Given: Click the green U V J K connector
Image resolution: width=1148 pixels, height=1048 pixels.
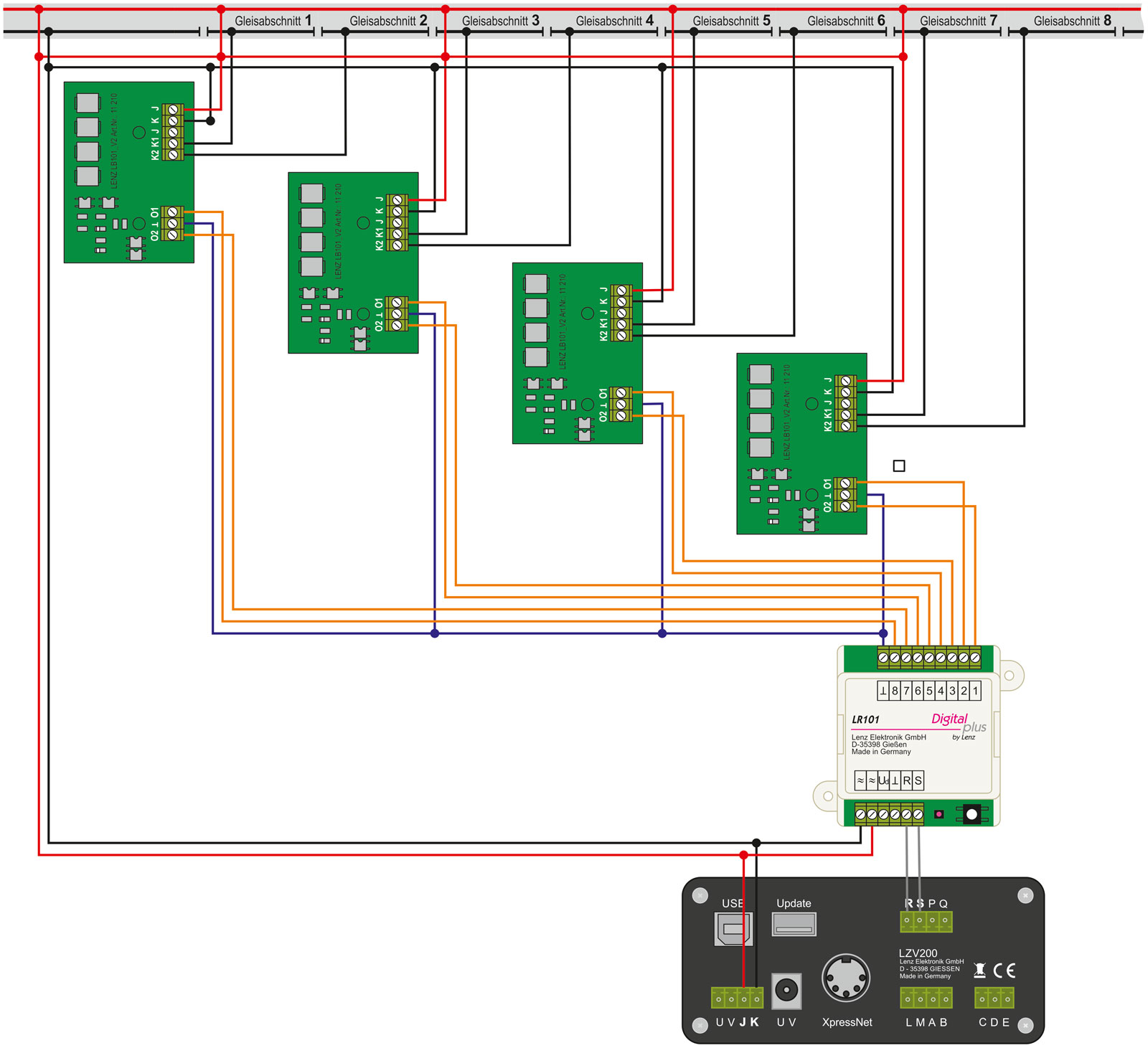Looking at the screenshot, I should click(737, 998).
